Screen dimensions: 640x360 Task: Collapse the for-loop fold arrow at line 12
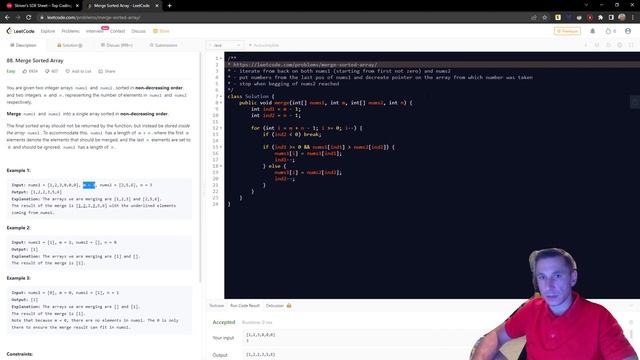pyautogui.click(x=221, y=128)
